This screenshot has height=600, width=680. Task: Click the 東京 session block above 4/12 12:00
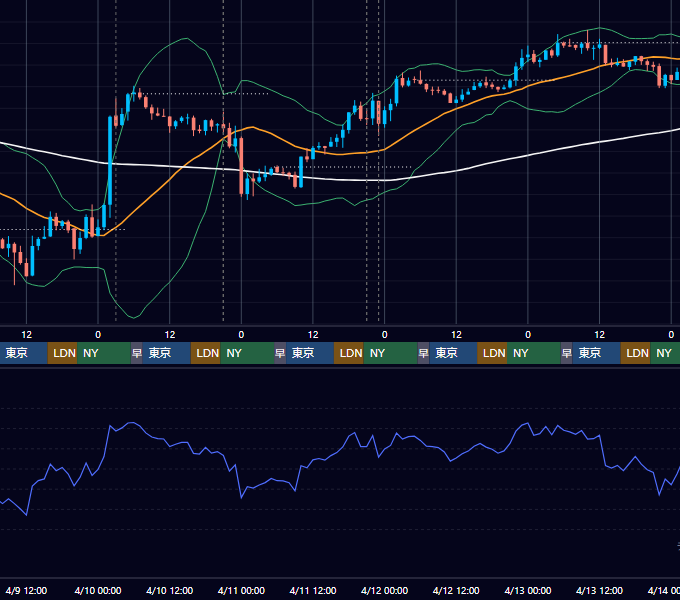(453, 353)
